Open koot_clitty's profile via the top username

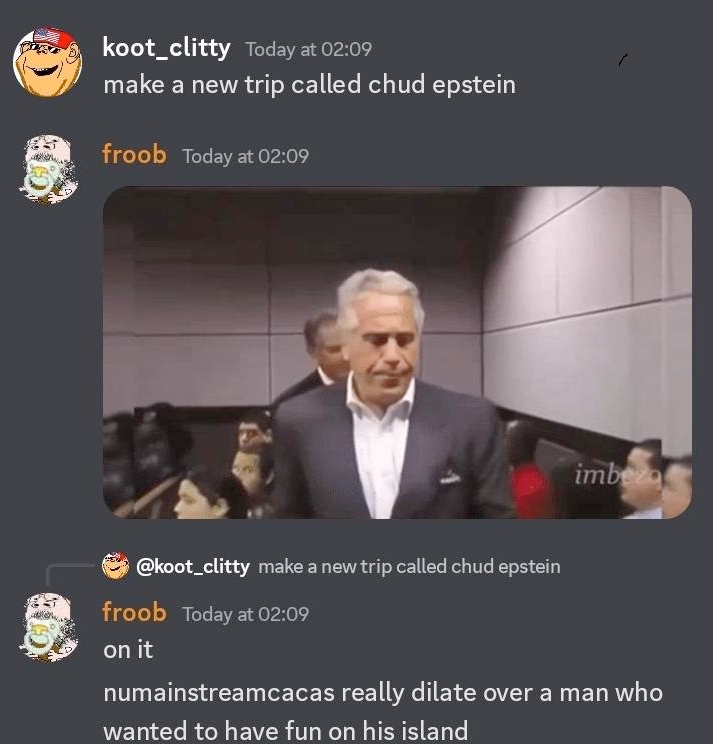point(167,48)
